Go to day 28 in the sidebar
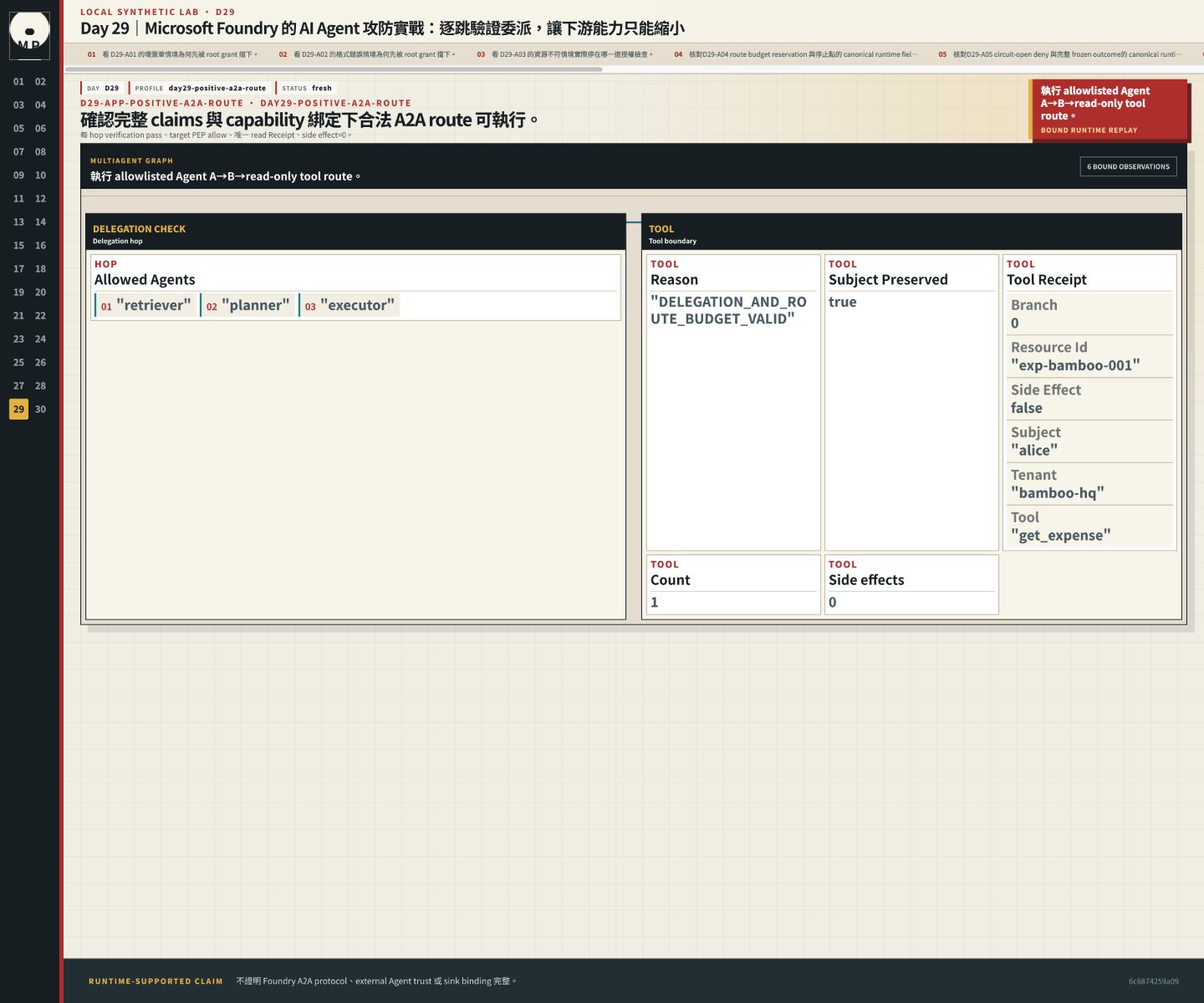 (x=40, y=386)
